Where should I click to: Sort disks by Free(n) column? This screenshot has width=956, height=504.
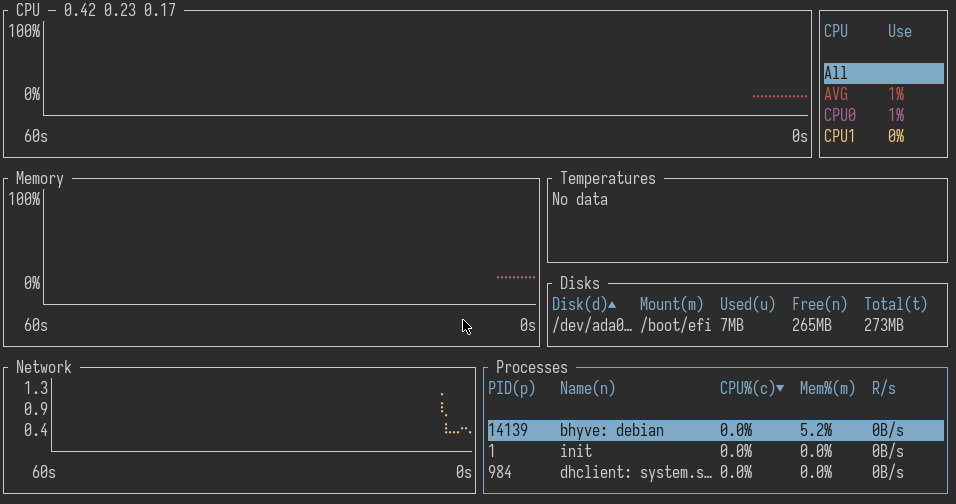tap(819, 304)
